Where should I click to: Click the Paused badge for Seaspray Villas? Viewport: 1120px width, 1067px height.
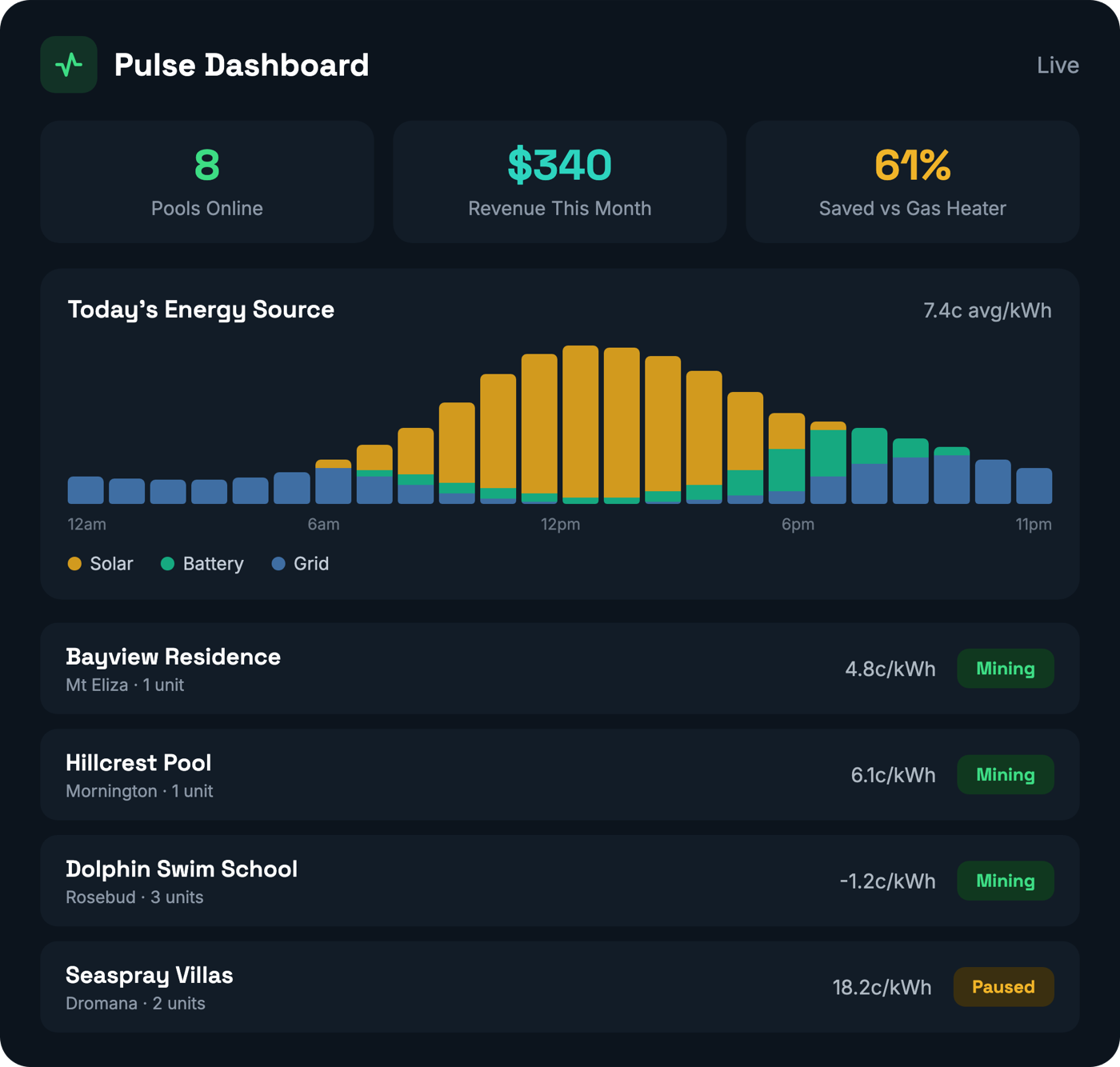pyautogui.click(x=1003, y=987)
